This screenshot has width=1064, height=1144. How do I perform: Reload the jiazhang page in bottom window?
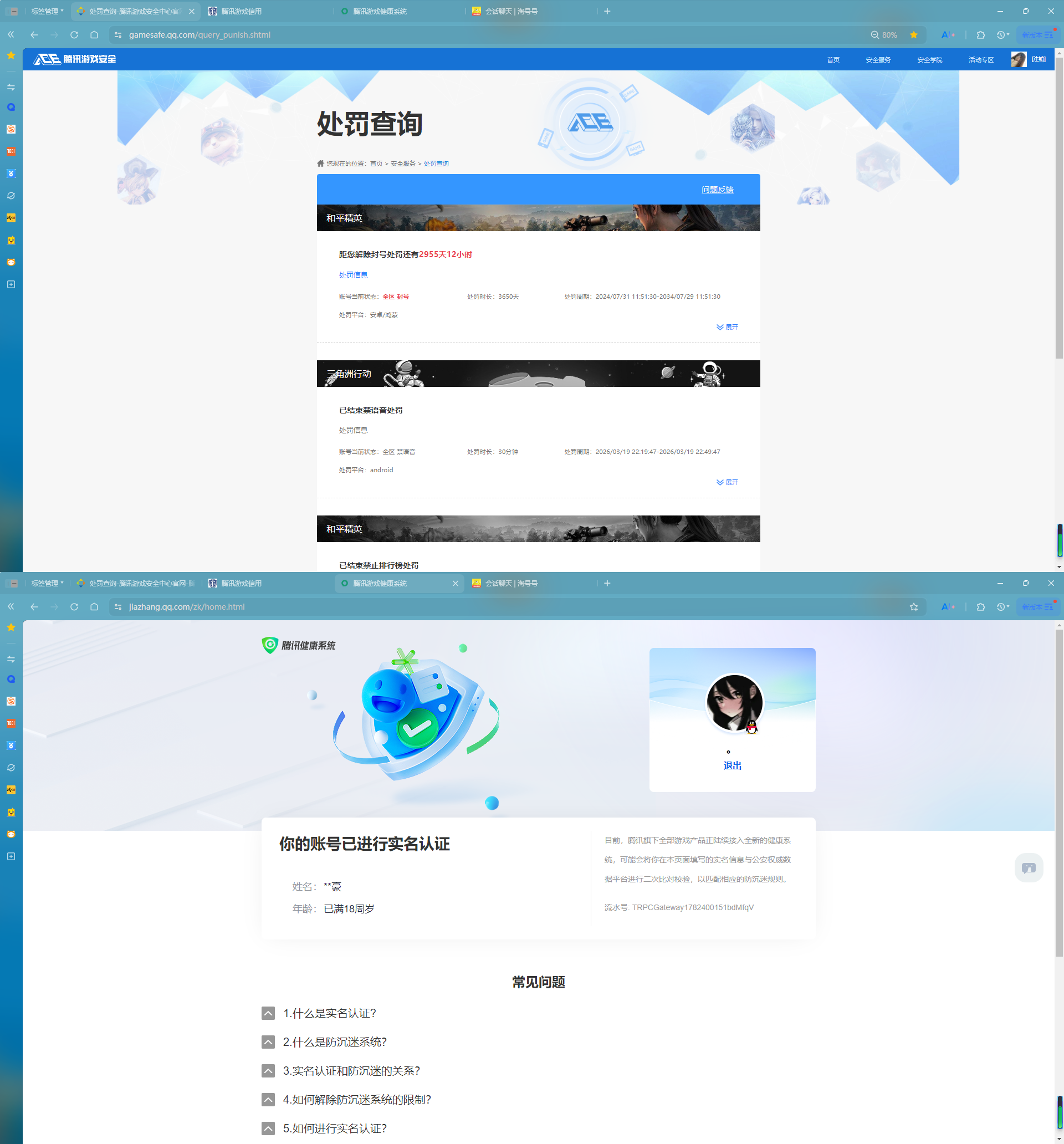coord(74,606)
